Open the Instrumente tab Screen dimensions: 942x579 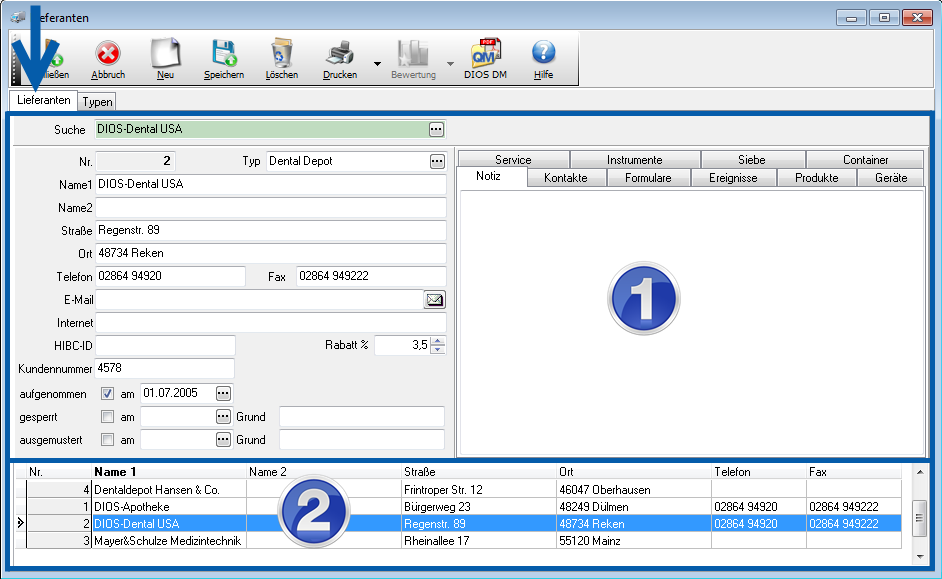click(634, 160)
